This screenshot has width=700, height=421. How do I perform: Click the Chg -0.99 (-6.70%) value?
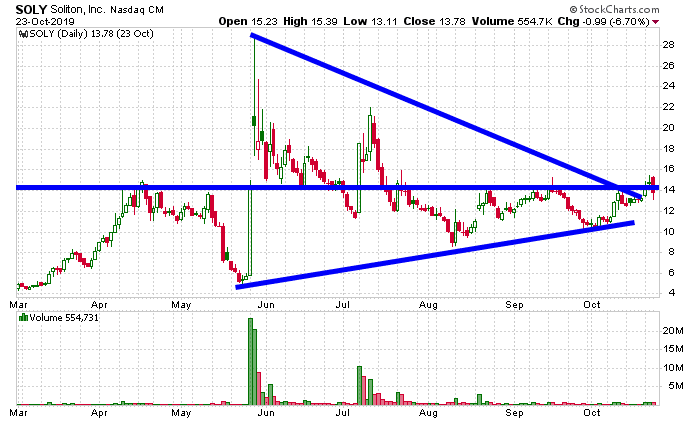[604, 21]
